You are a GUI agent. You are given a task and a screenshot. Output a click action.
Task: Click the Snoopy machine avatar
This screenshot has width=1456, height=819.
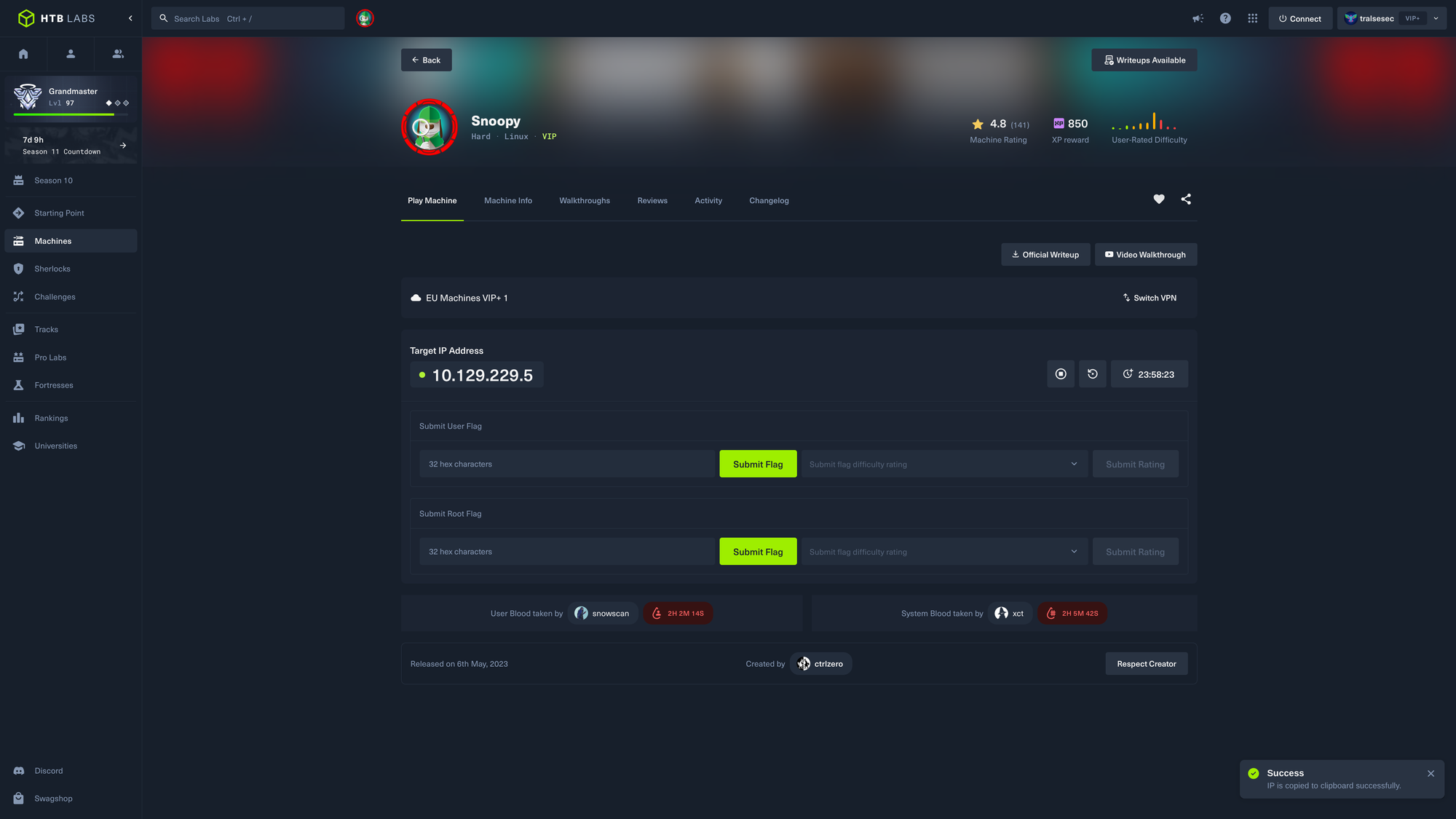pyautogui.click(x=430, y=127)
